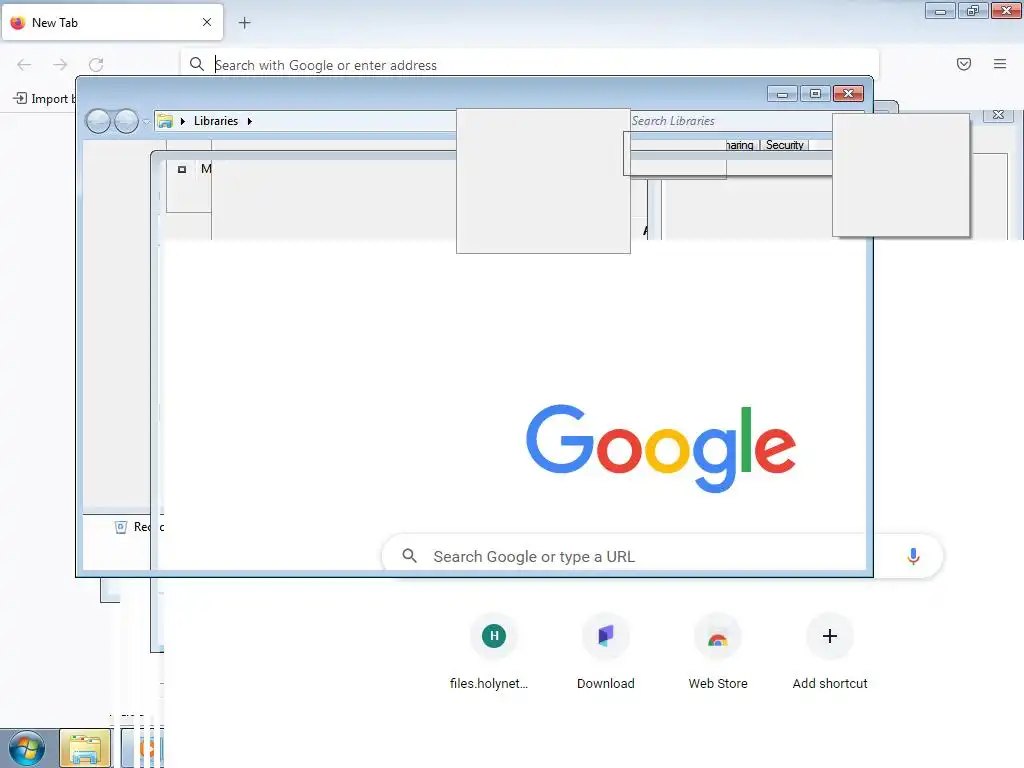Focus the Firefox address bar
The height and width of the screenshot is (768, 1024).
click(x=530, y=65)
